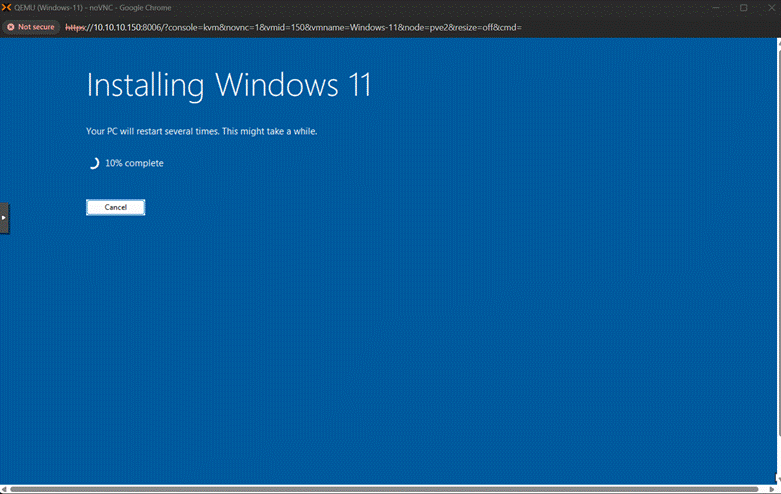The image size is (781, 494).
Task: Click the vertical scrollbar down arrow
Action: tap(777, 479)
